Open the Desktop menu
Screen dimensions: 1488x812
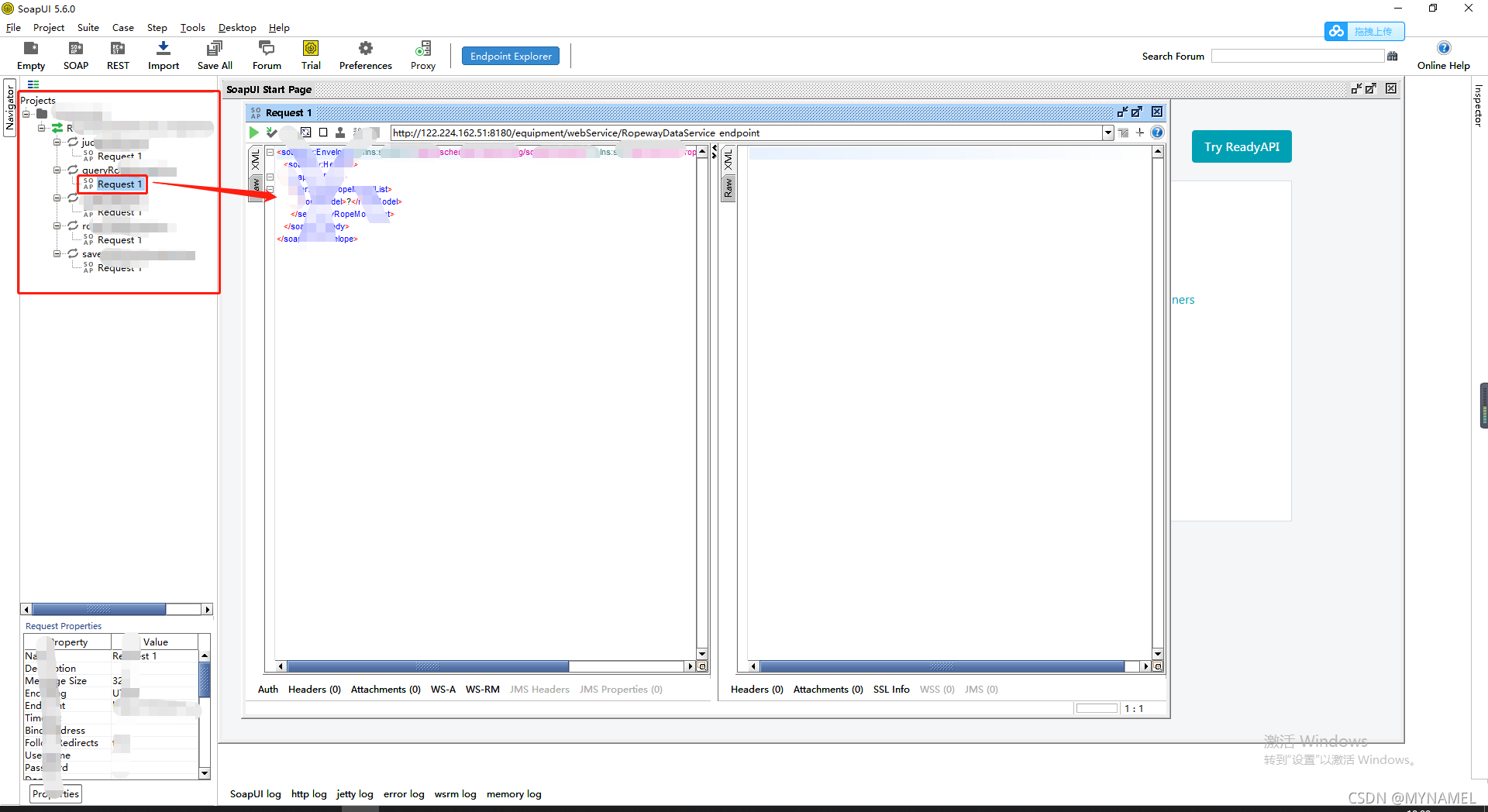pyautogui.click(x=237, y=28)
